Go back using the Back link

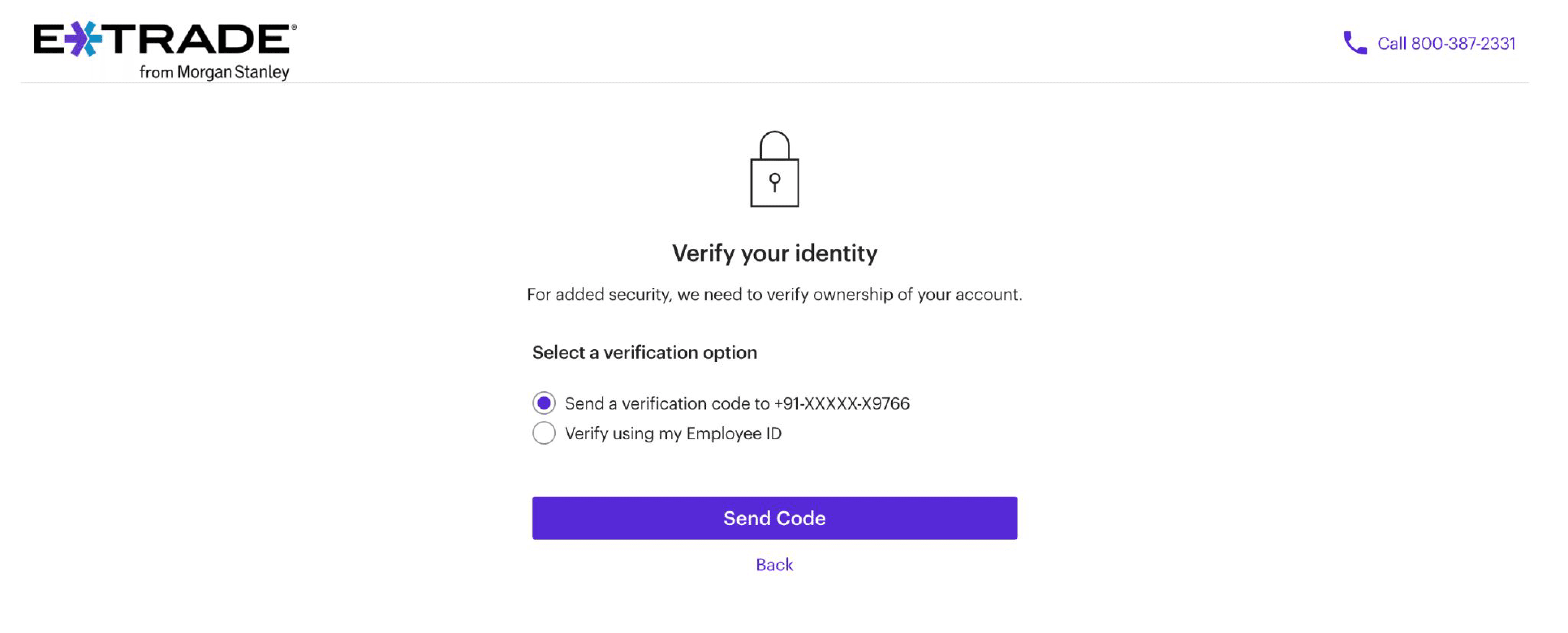tap(774, 565)
